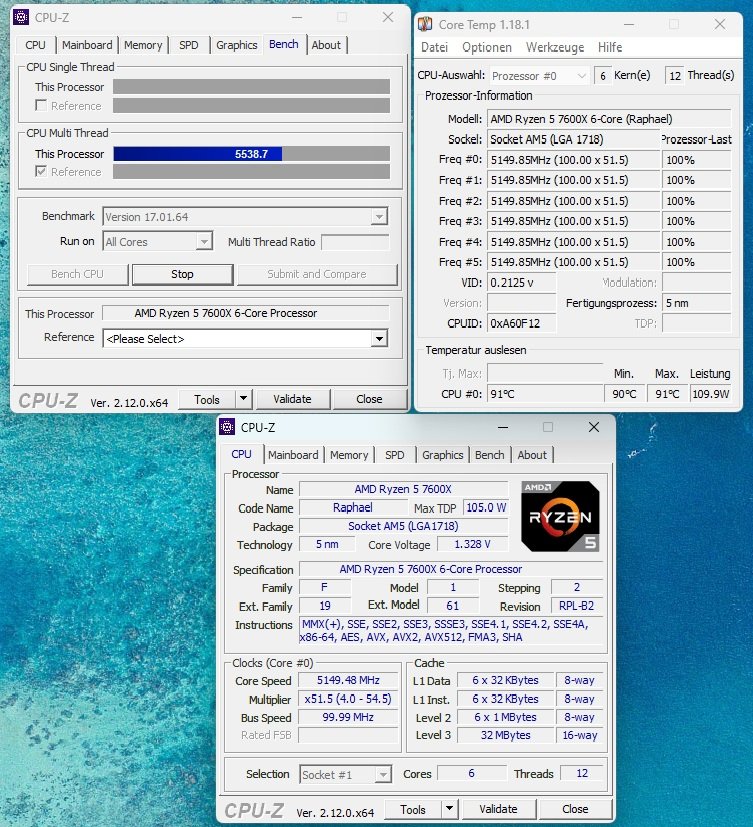
Task: Click the Core Temp app icon in its title bar
Action: 425,24
